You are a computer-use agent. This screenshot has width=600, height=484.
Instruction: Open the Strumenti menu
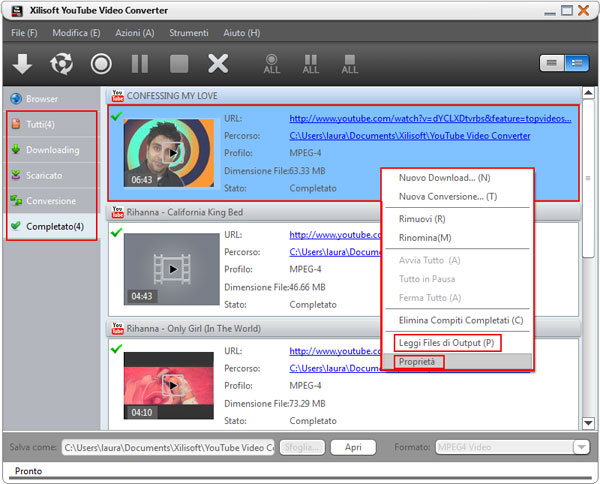coord(189,33)
